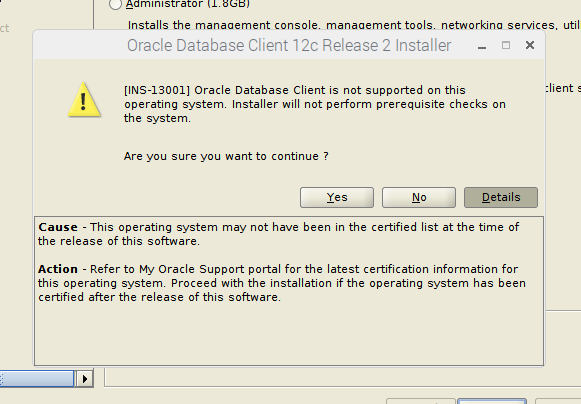This screenshot has width=581, height=404.
Task: Click the Administrator (1.8GB) option label
Action: point(188,4)
